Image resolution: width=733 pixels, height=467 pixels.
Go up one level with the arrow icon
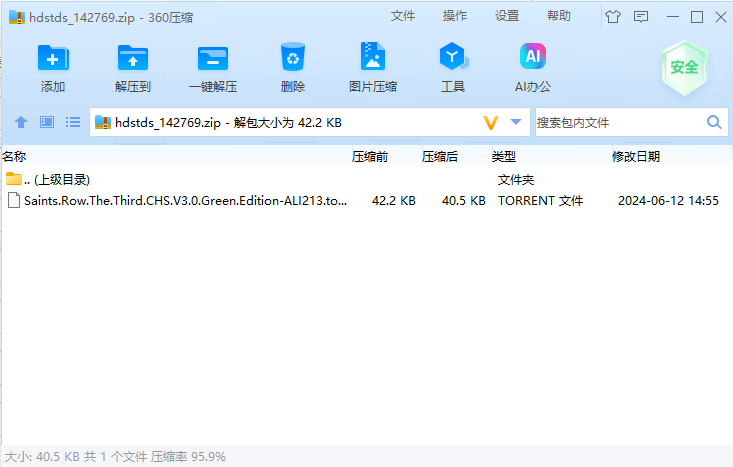click(21, 122)
